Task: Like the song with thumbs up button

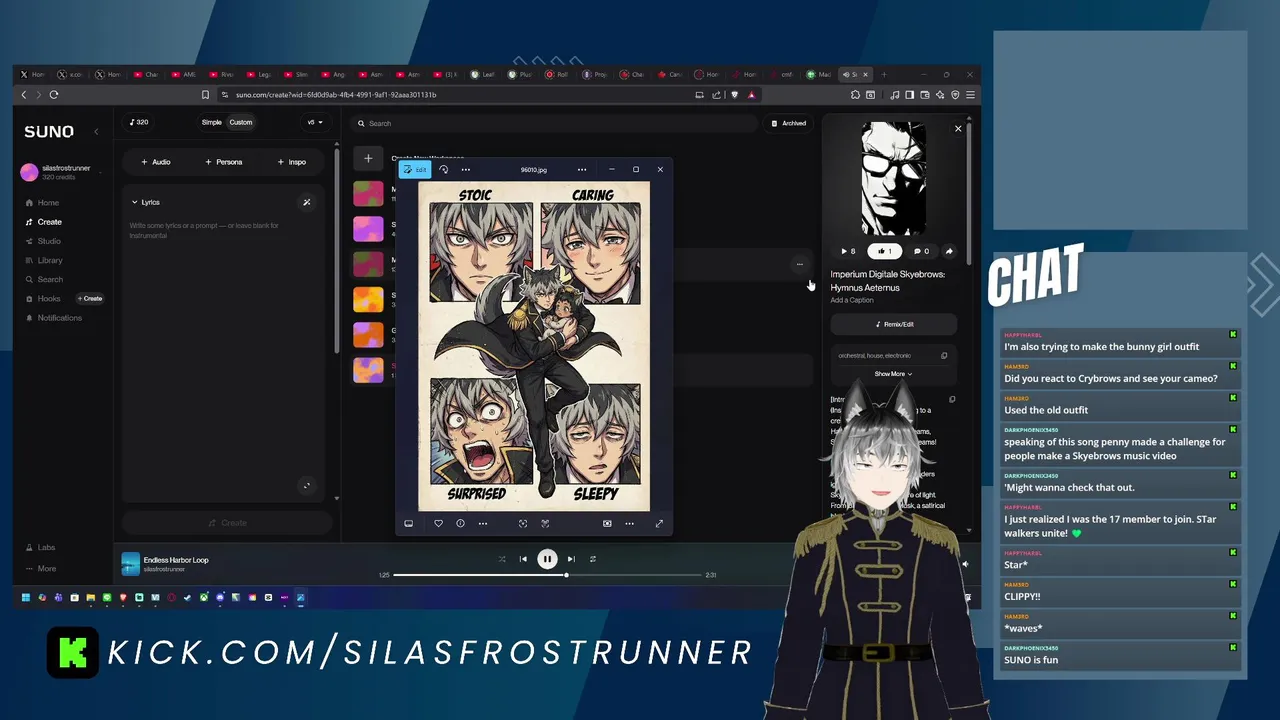Action: tap(884, 251)
